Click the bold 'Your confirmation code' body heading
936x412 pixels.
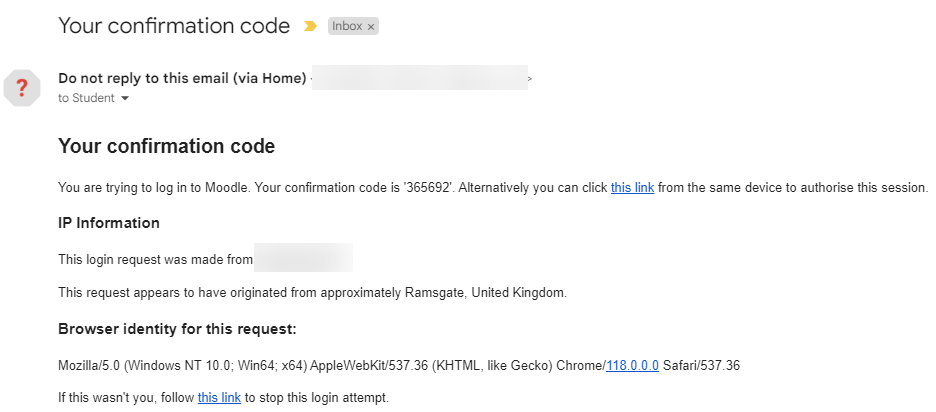[167, 146]
